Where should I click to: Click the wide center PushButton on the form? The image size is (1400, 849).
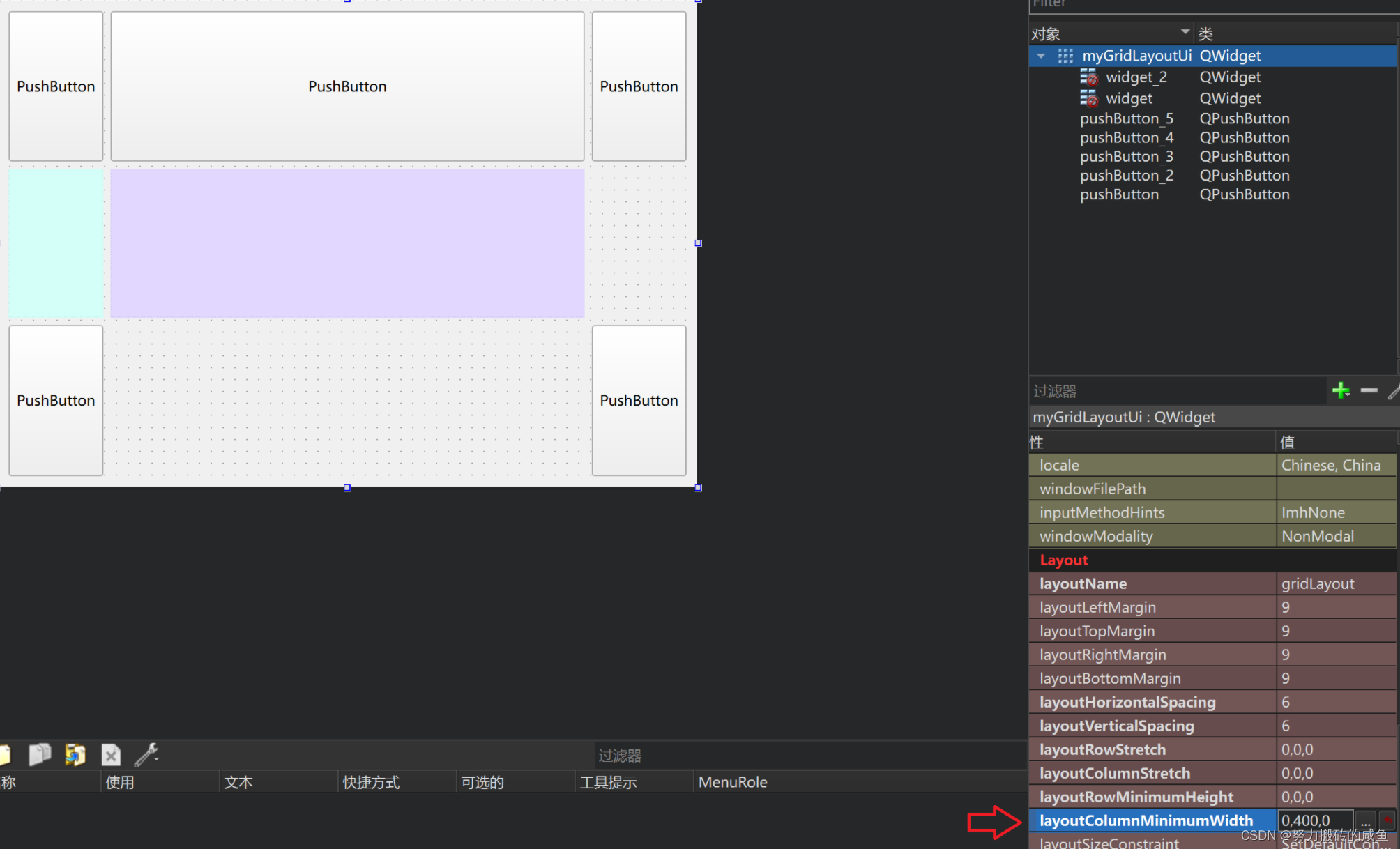[x=347, y=86]
